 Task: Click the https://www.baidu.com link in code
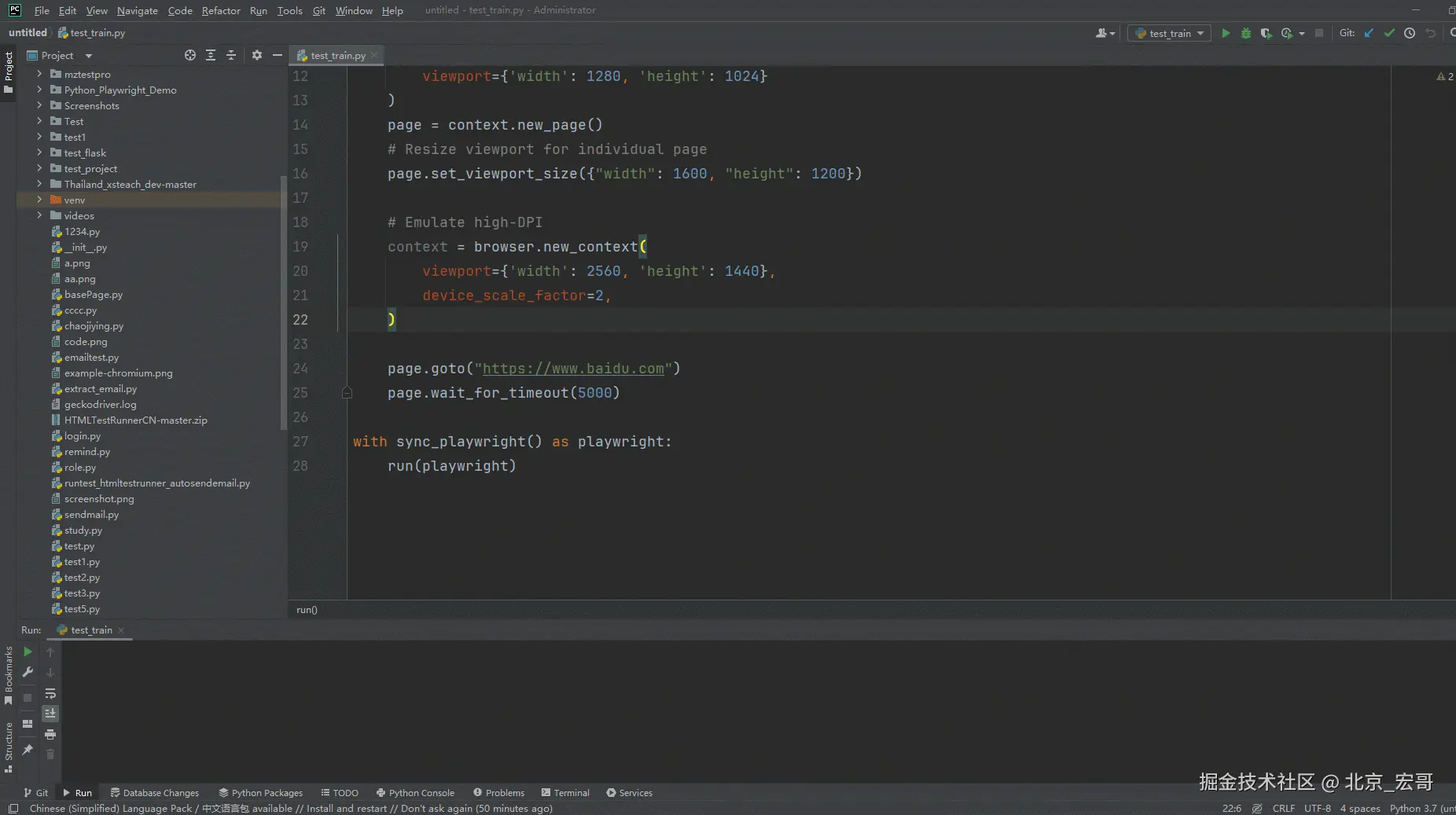(573, 369)
